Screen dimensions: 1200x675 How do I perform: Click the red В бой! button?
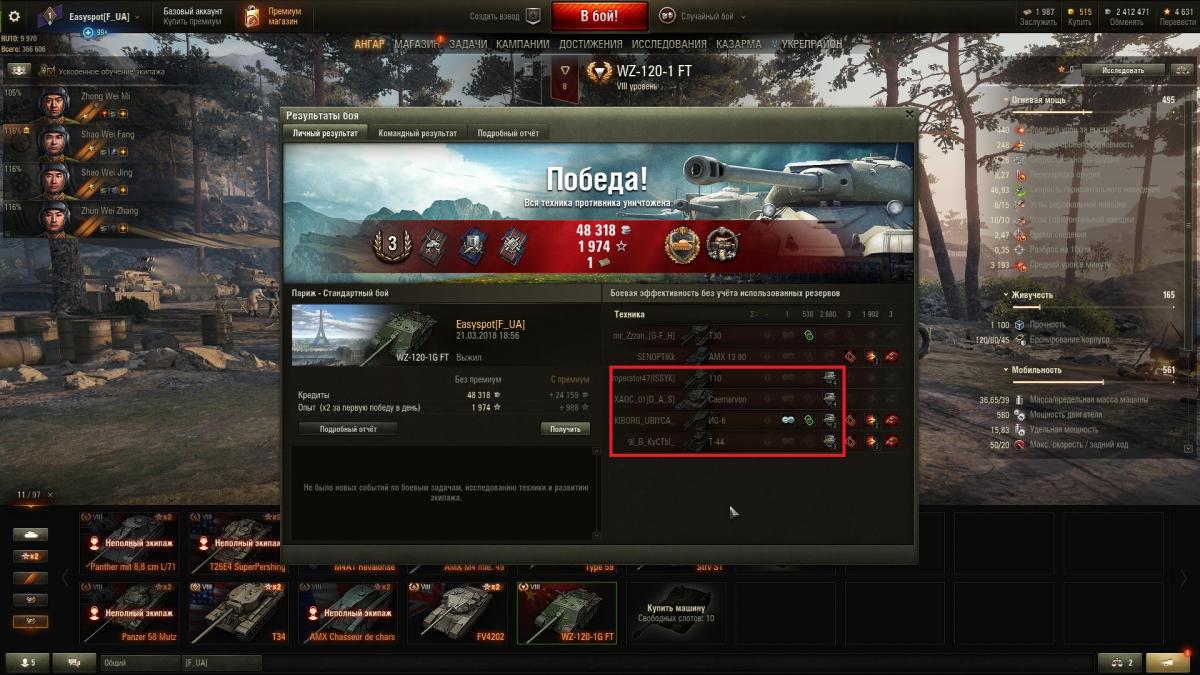click(599, 16)
